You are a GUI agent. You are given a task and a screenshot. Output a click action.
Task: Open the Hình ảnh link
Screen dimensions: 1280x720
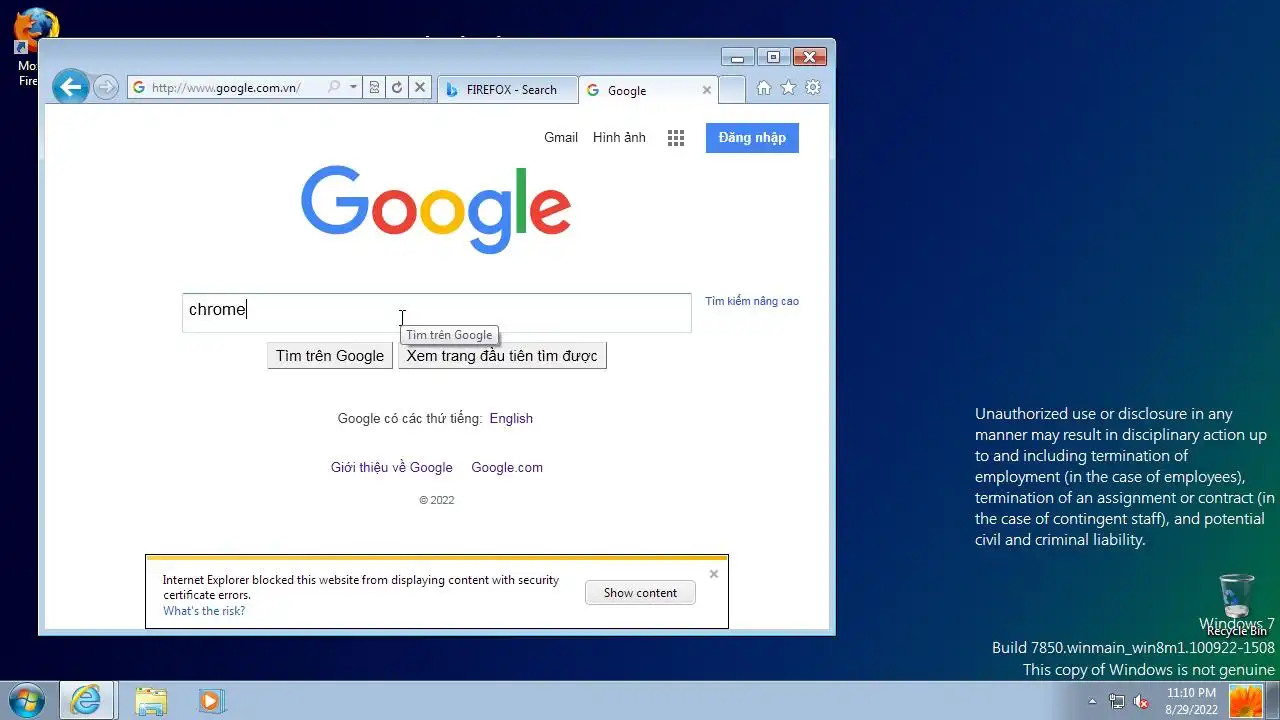click(619, 137)
